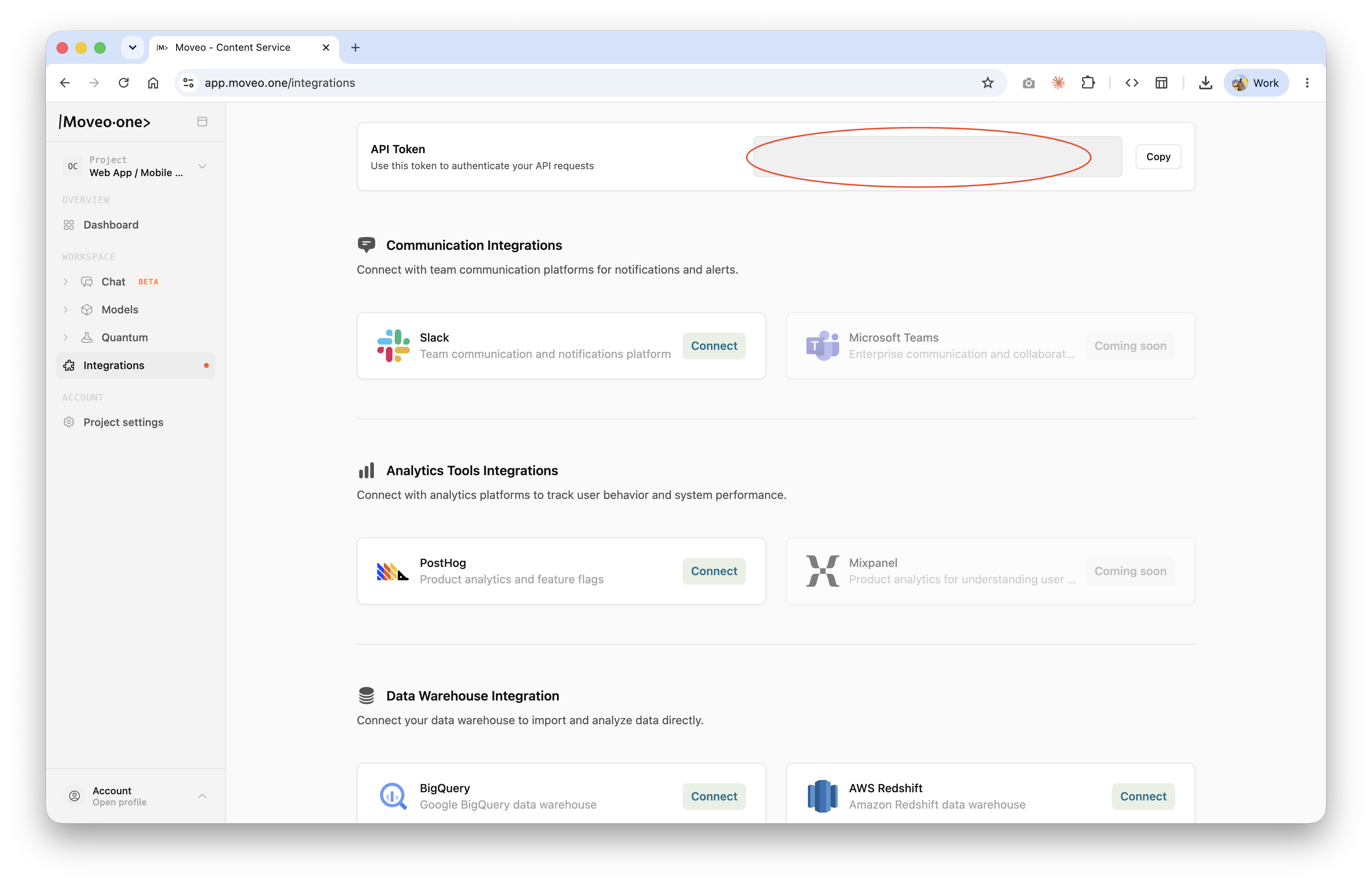Screen dimensions: 1372x884
Task: Go to the browser home page
Action: 153,83
